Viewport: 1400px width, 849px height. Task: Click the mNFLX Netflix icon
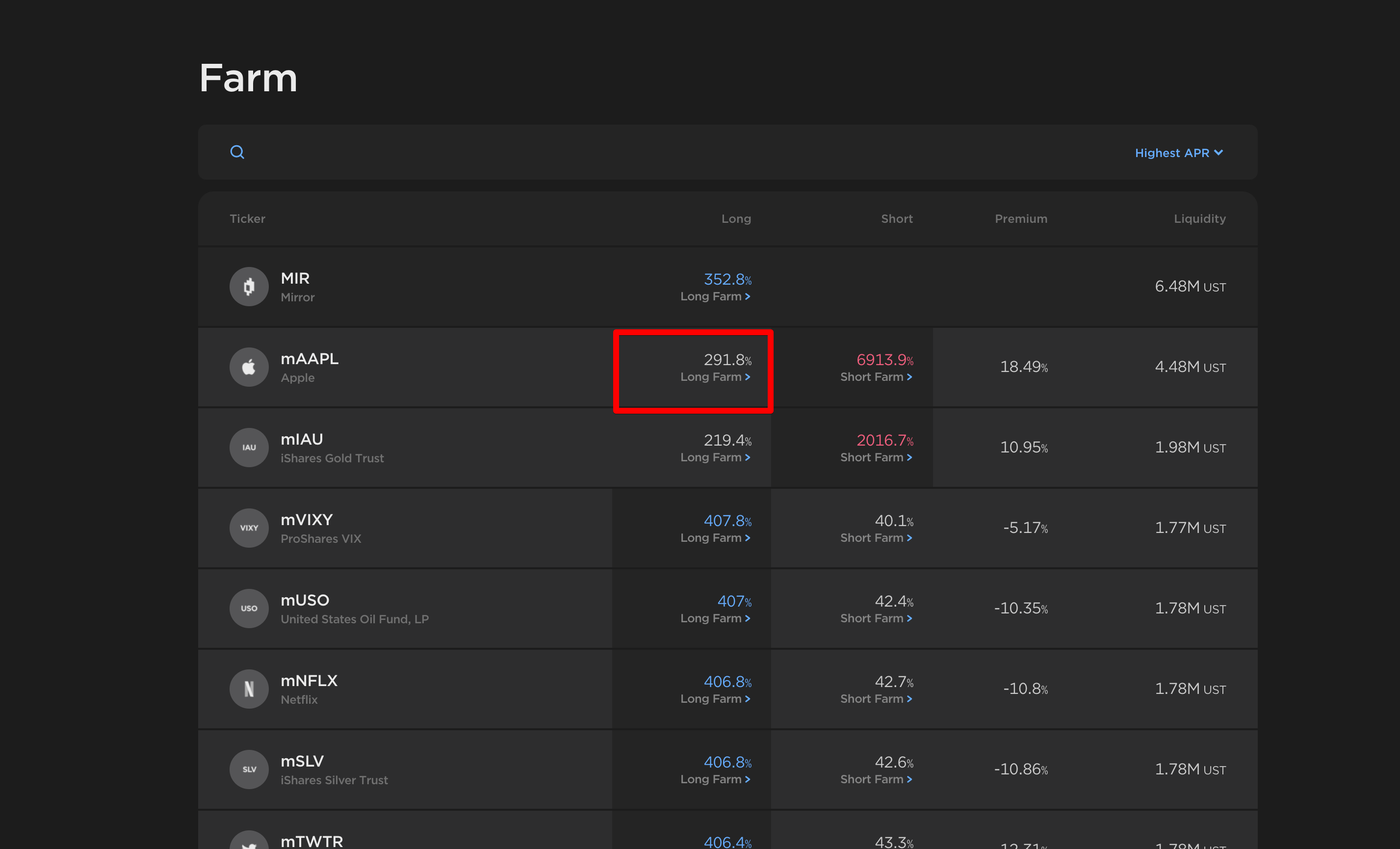(x=249, y=689)
